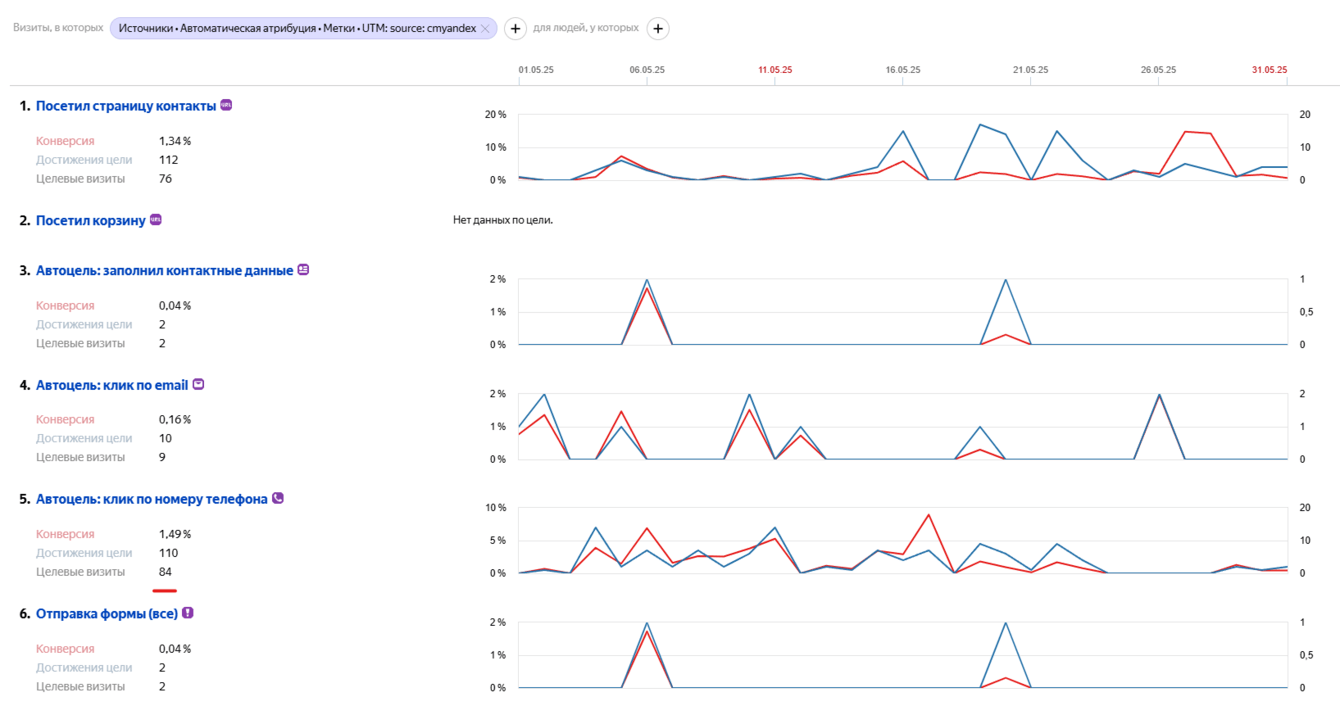Add a visit condition with the first plus button
This screenshot has height=706, width=1340.
coord(515,29)
